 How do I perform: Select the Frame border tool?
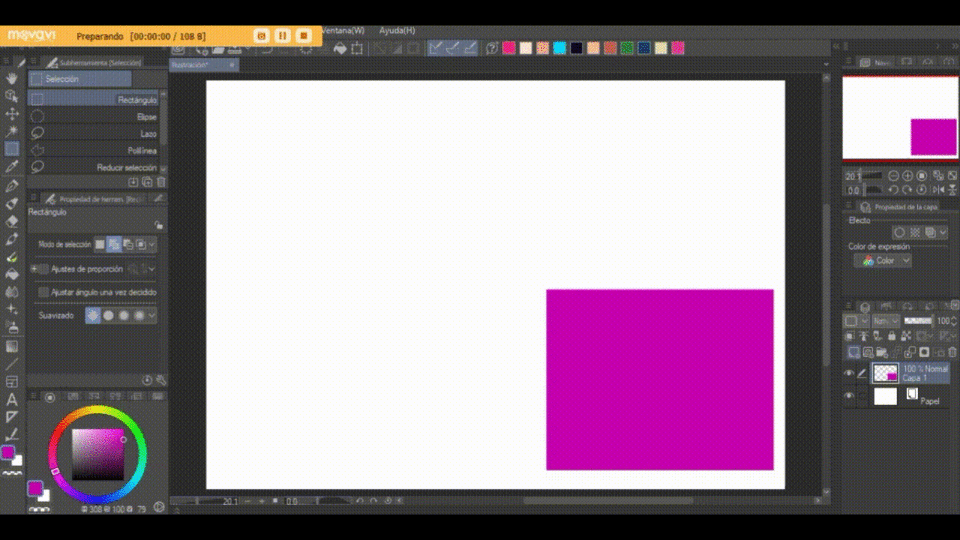click(12, 382)
